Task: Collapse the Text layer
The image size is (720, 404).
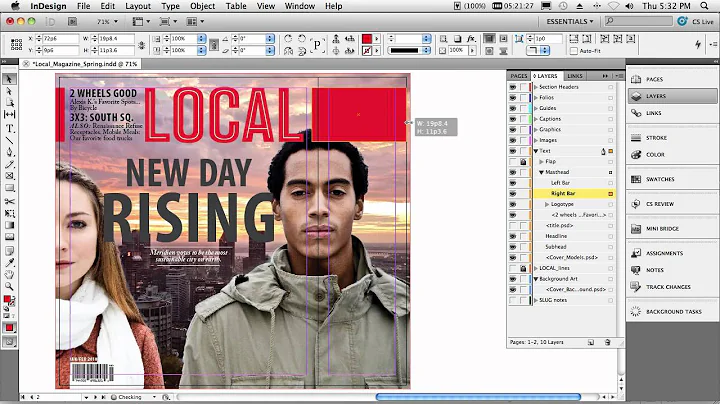Action: [x=535, y=151]
